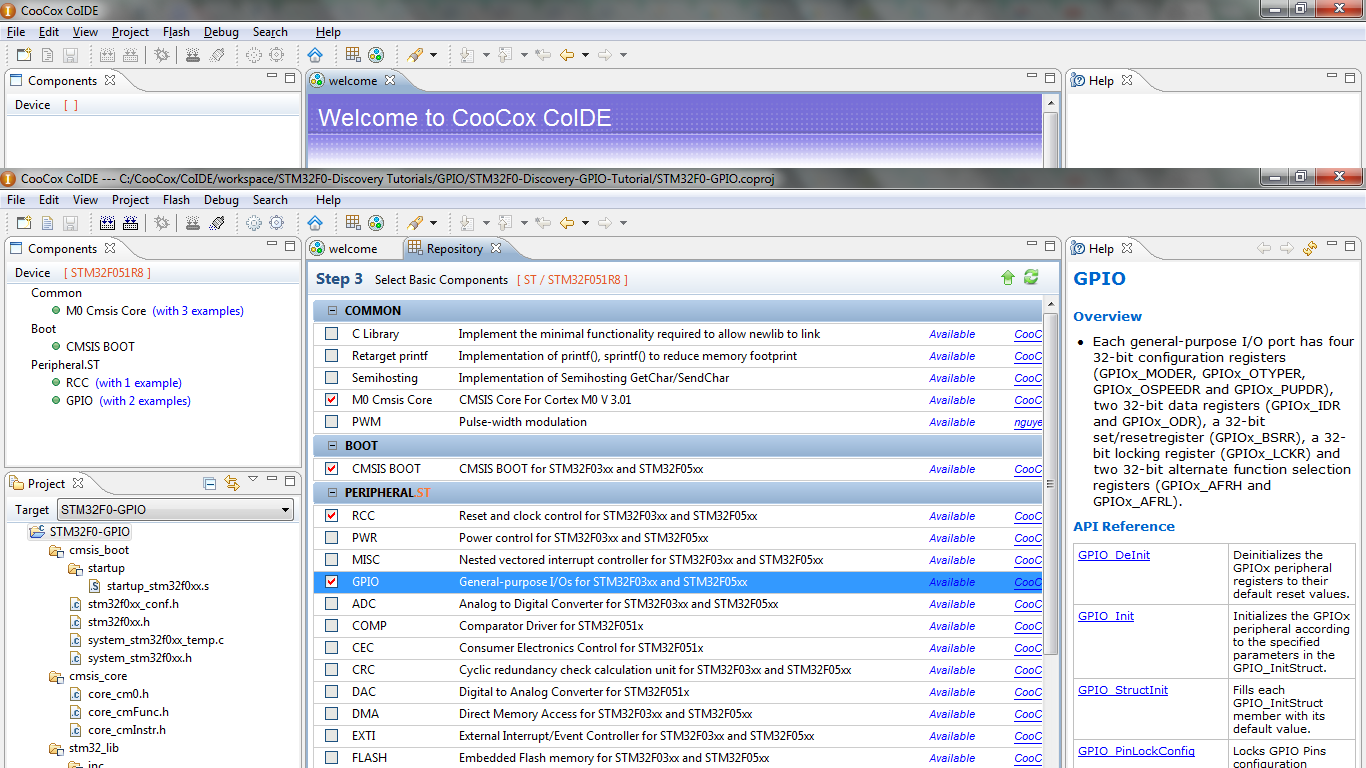Viewport: 1366px width, 768px height.
Task: Click the Home icon in STM32F0-GPIO window toolbar
Action: point(315,223)
